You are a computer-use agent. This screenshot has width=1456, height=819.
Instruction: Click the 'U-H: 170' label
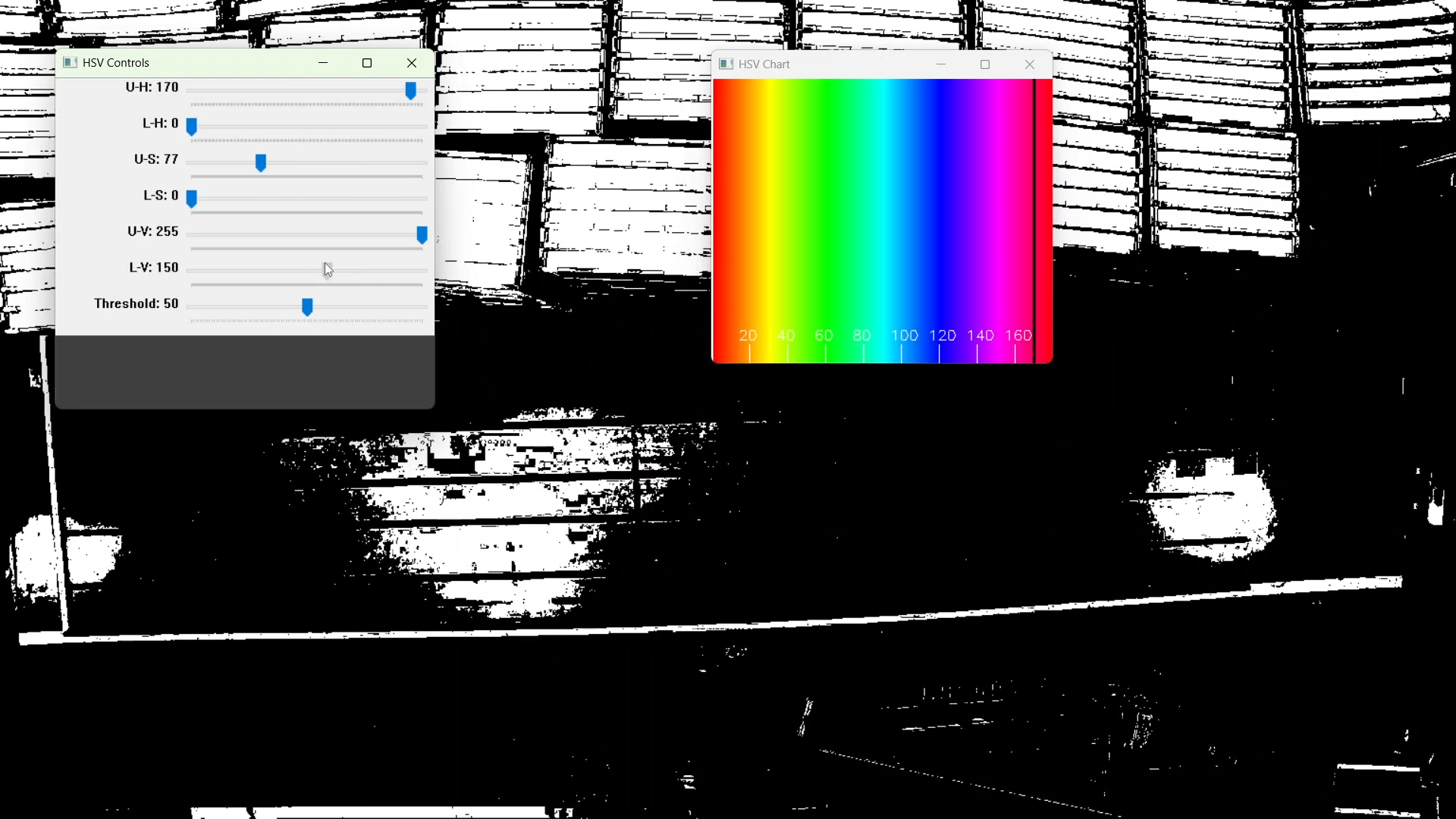coord(152,87)
